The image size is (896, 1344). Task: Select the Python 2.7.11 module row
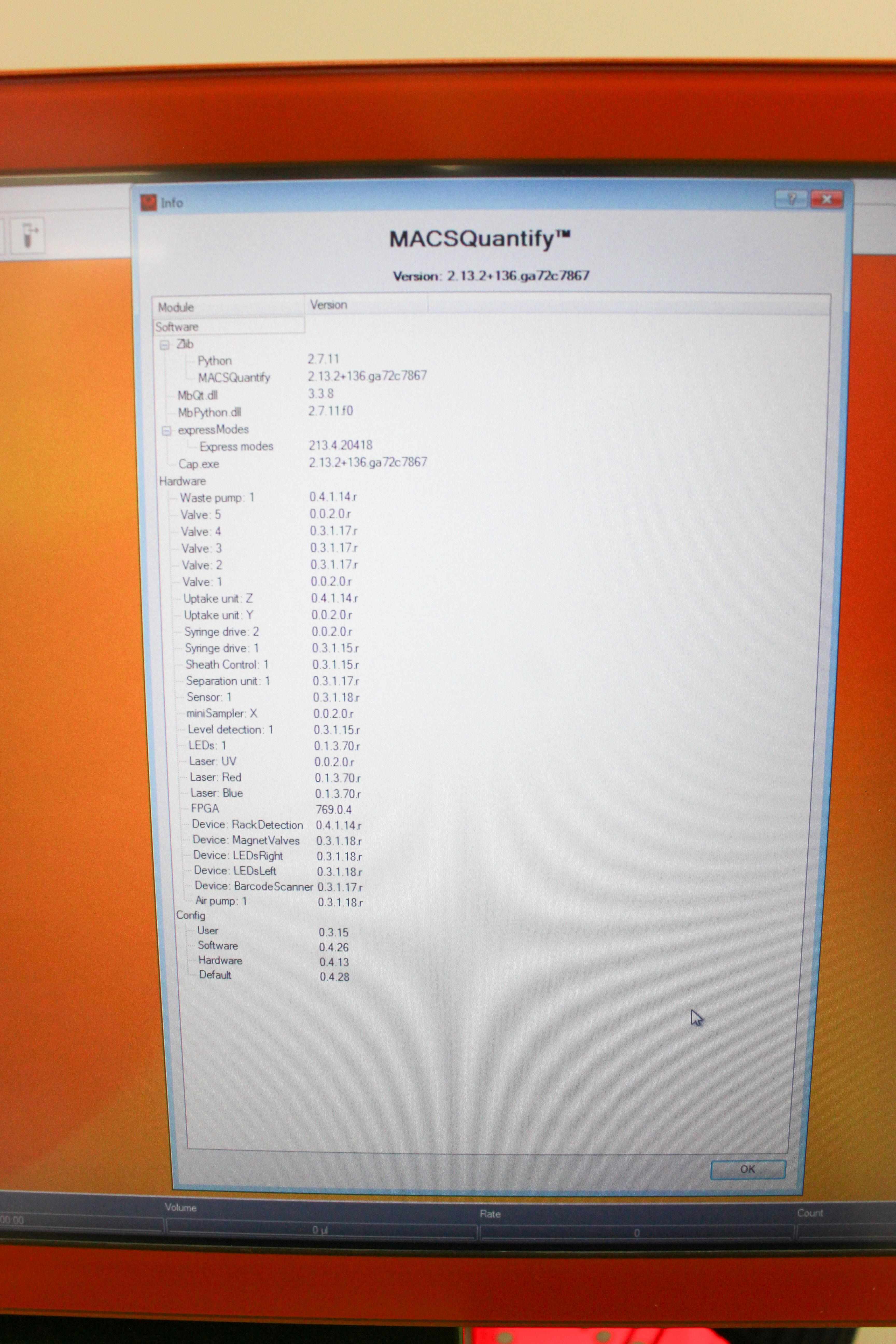pos(214,361)
